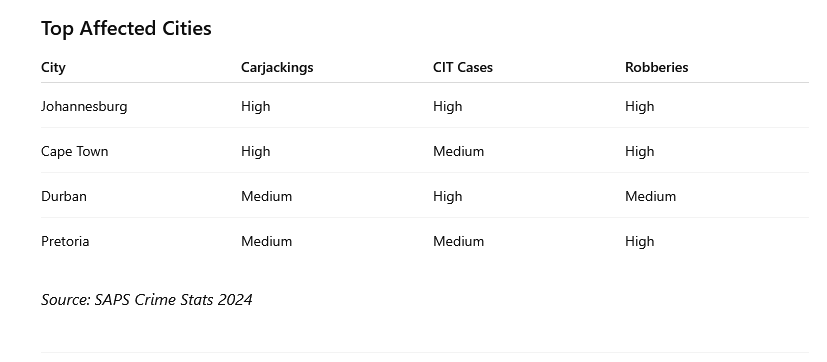
Task: Select Cape Town's Carjackings High cell
Action: [x=255, y=151]
